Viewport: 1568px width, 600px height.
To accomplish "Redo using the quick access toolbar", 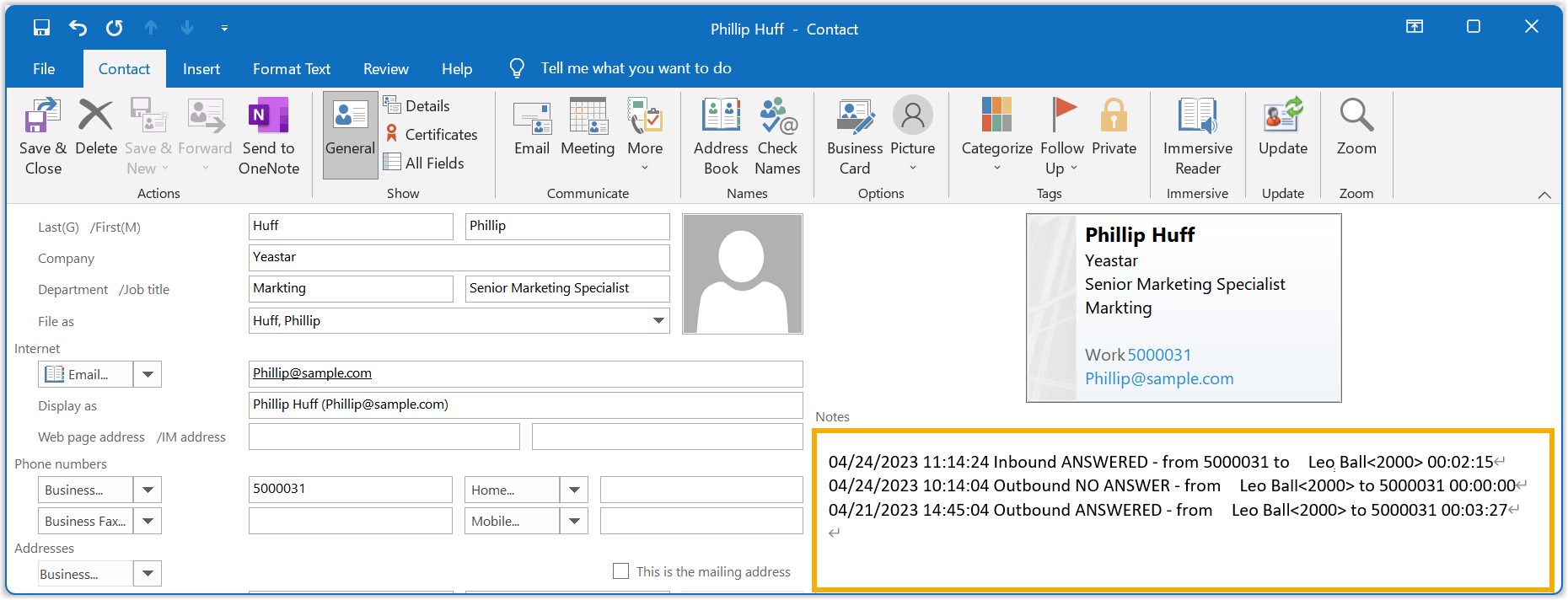I will [x=114, y=28].
